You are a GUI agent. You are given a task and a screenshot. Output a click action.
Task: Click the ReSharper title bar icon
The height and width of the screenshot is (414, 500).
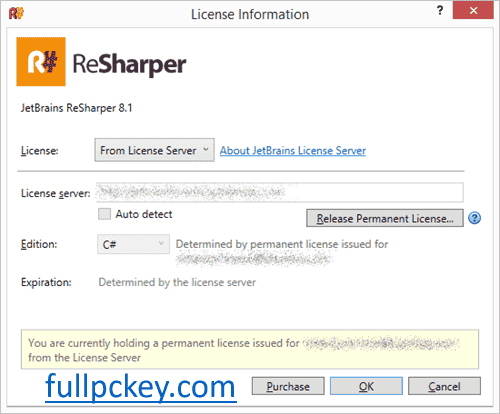pos(16,13)
